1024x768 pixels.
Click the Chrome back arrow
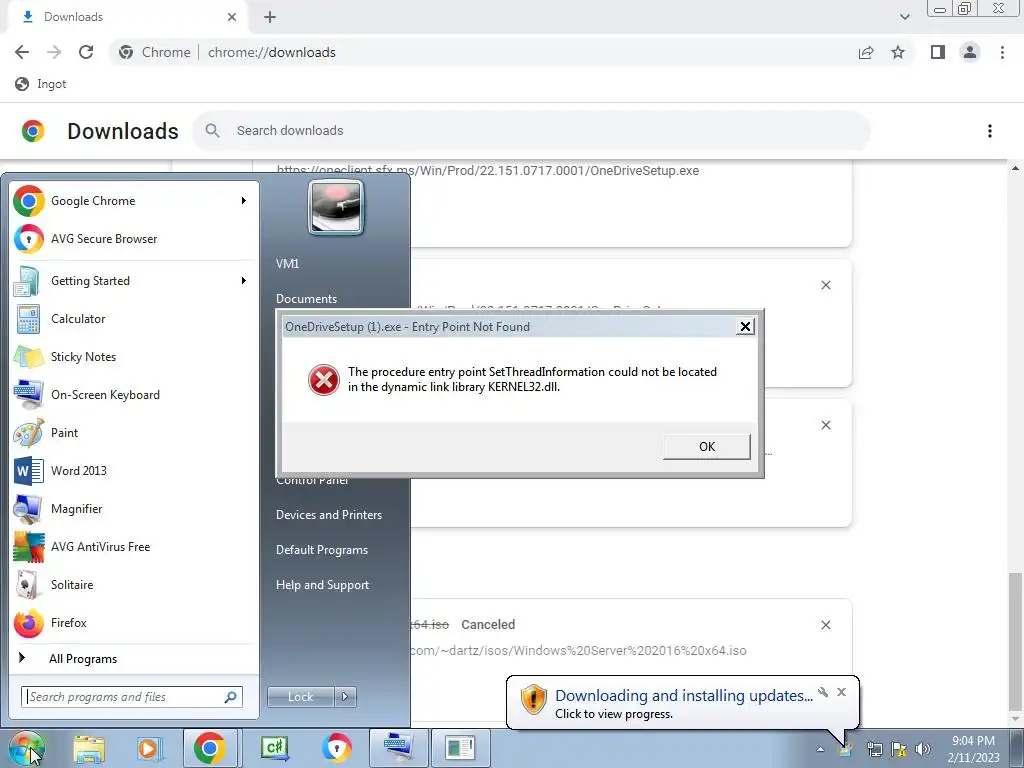click(x=22, y=52)
